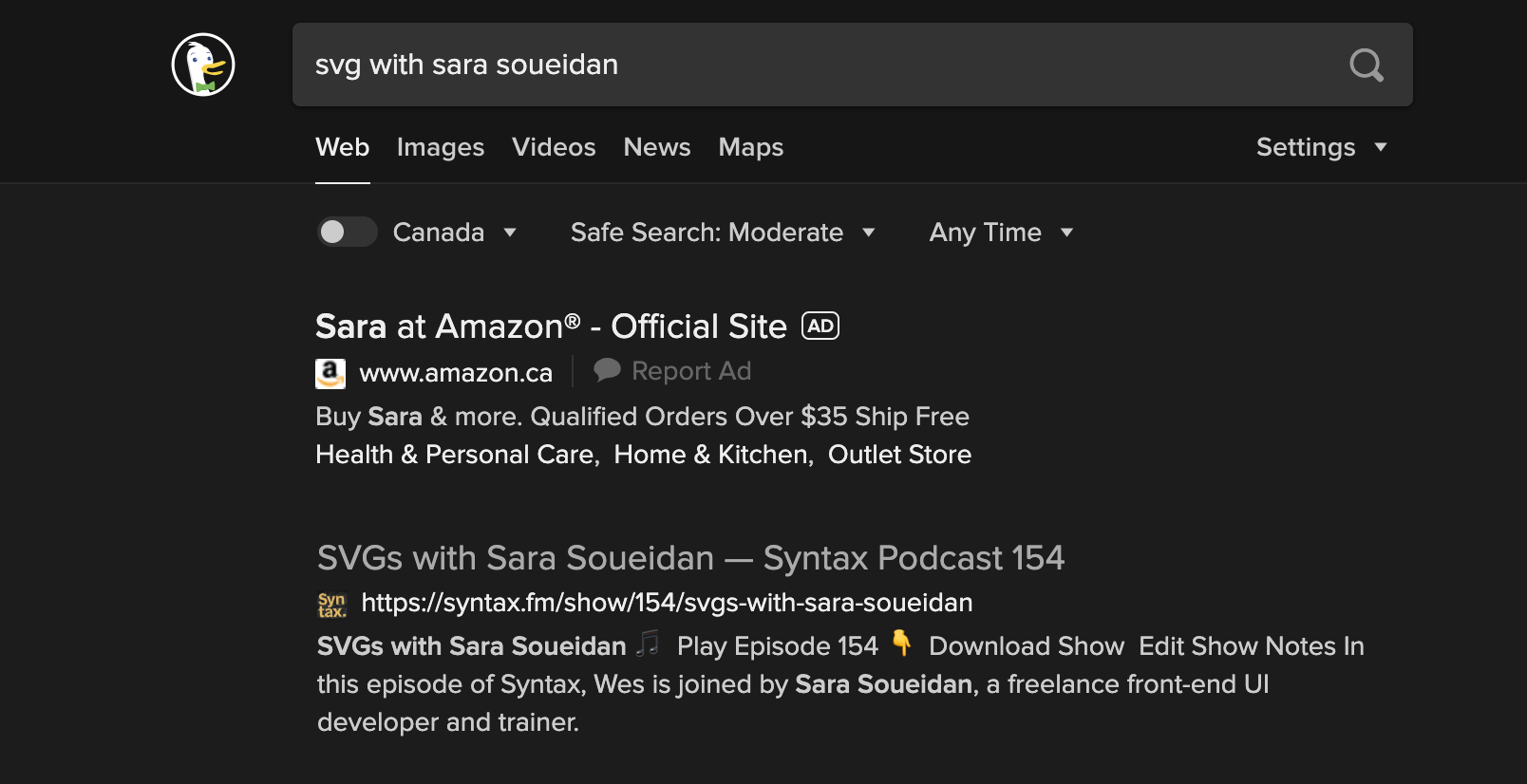Enable region-specific results with the toggle
The image size is (1527, 784).
(347, 232)
